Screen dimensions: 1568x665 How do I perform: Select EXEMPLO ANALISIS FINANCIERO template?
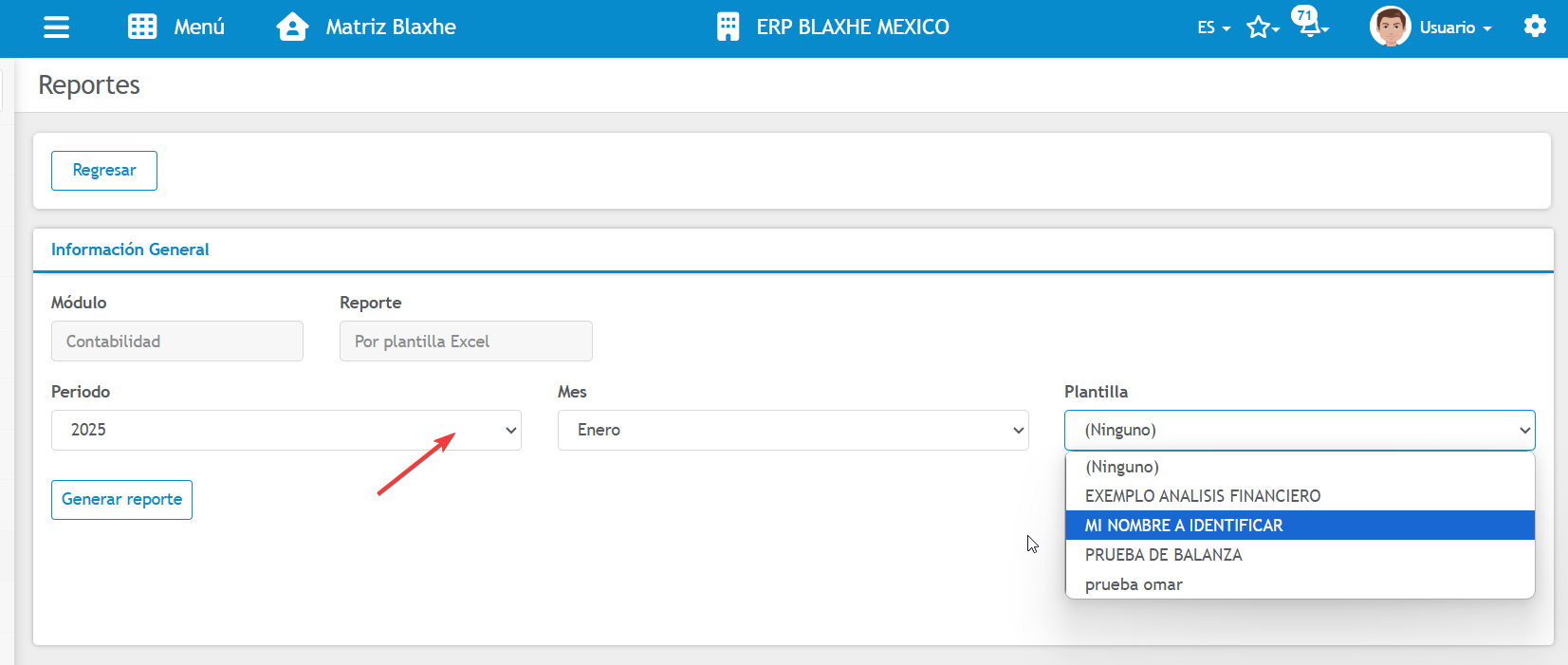tap(1300, 496)
